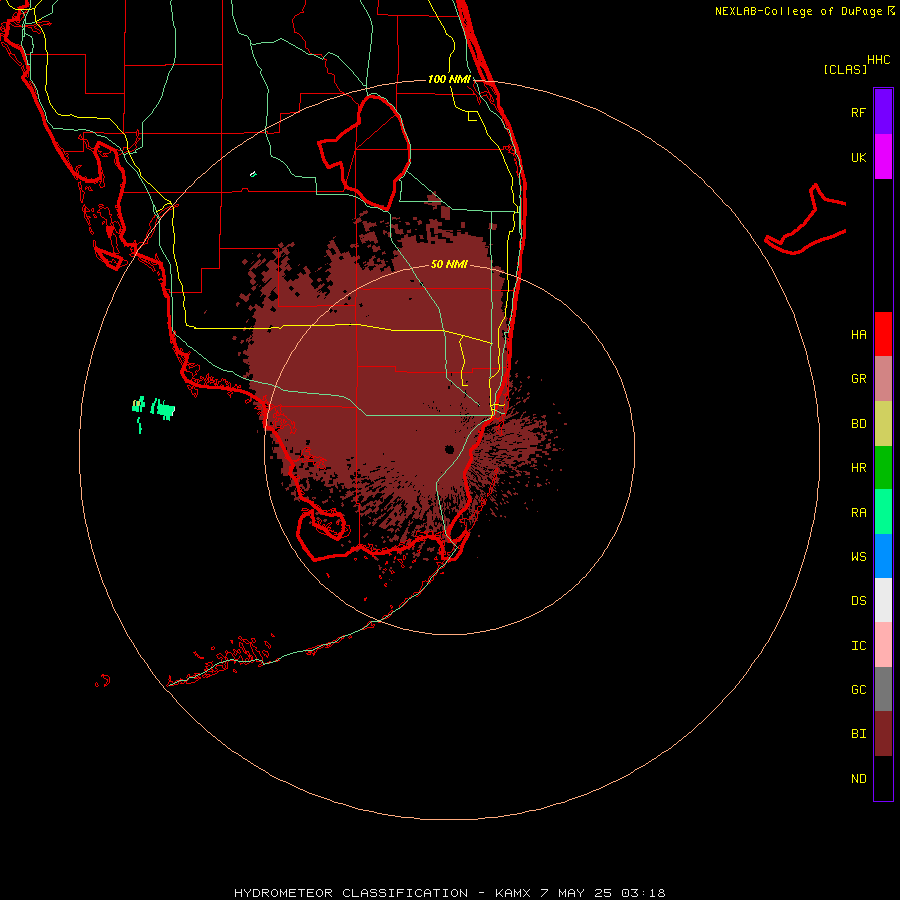
Task: Click the 'BD' legend label
Action: (858, 423)
